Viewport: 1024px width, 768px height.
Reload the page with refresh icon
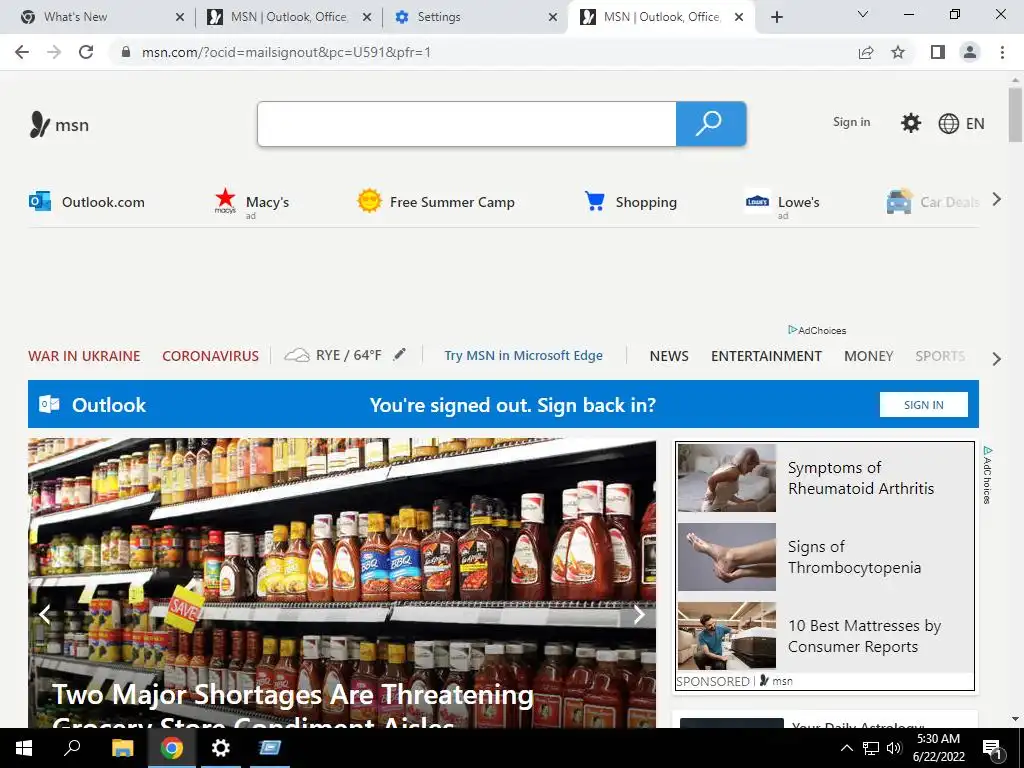point(86,52)
